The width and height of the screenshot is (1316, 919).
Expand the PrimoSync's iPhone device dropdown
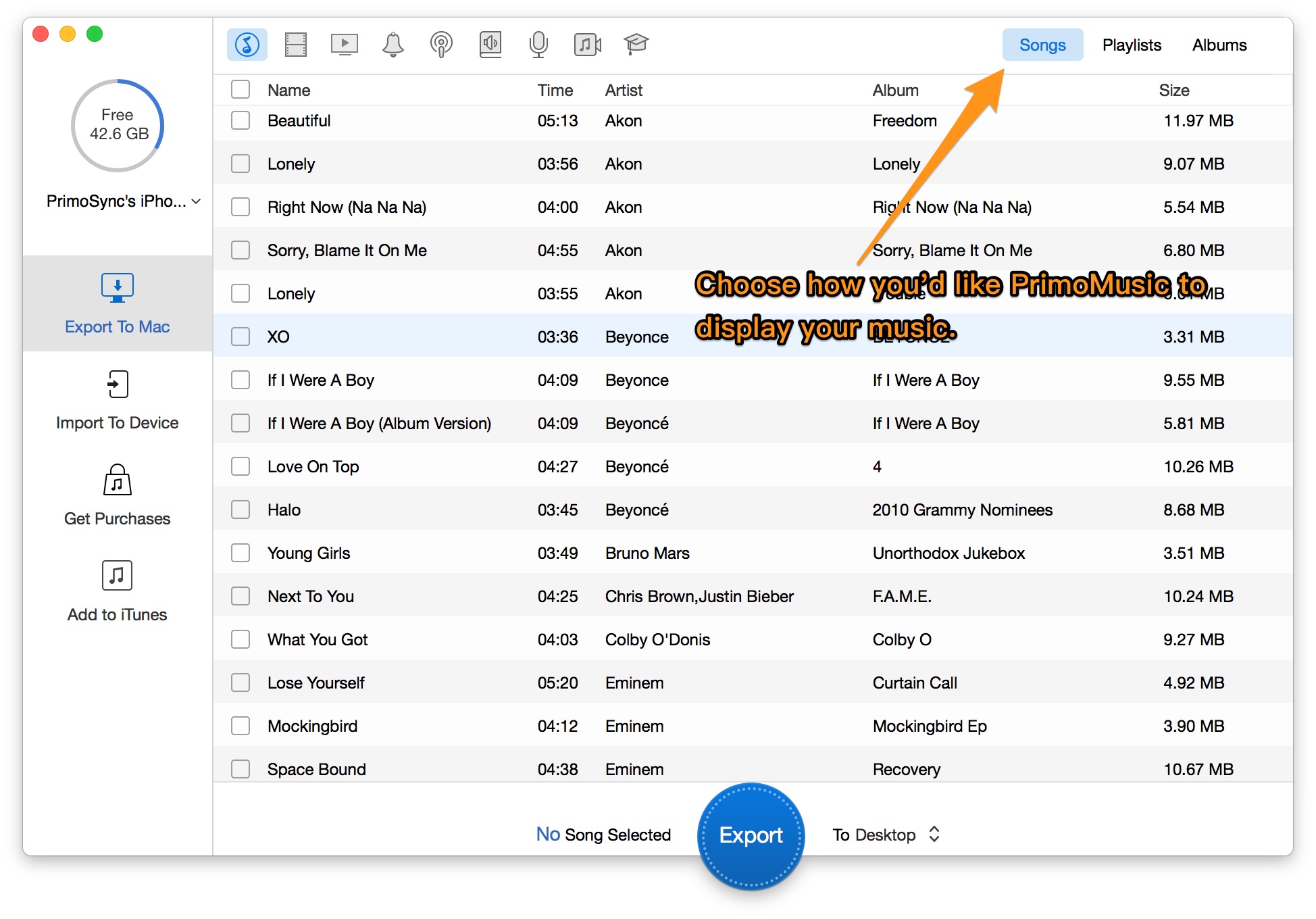click(x=124, y=201)
